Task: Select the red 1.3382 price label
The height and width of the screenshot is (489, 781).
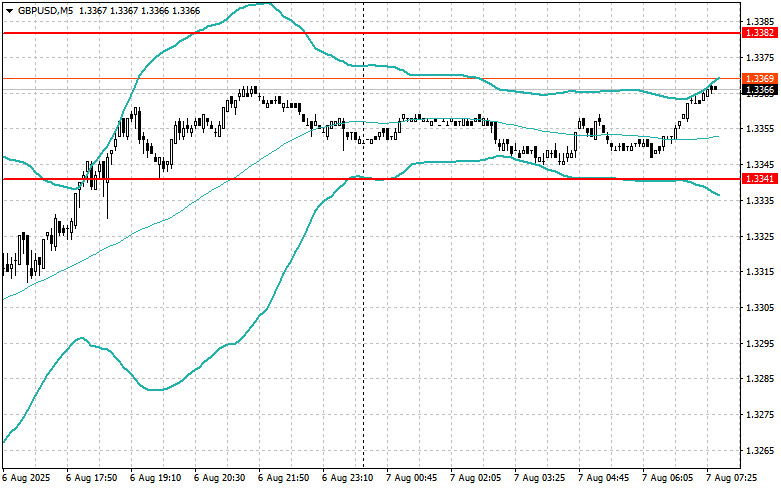Action: pyautogui.click(x=760, y=33)
